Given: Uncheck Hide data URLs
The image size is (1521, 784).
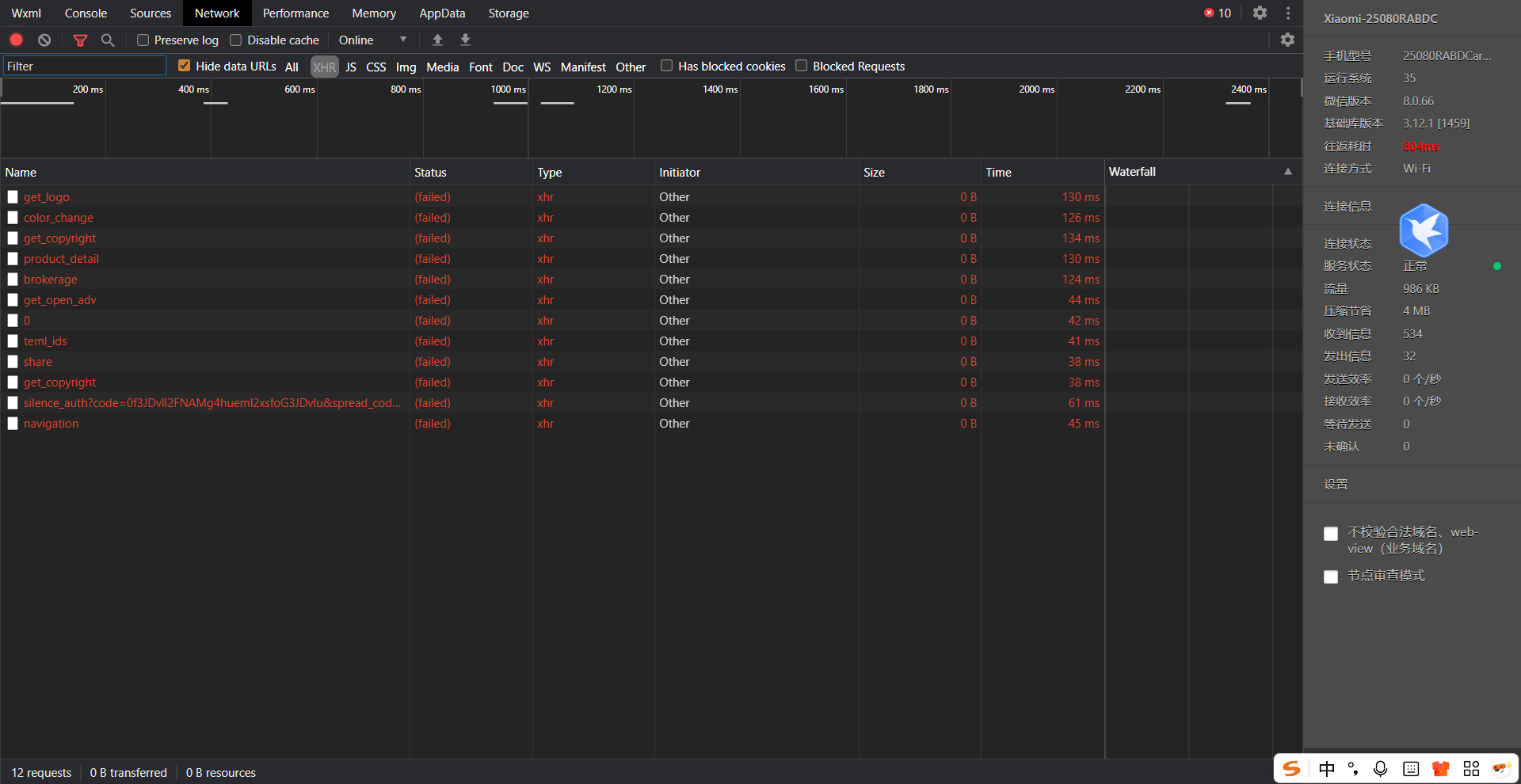Looking at the screenshot, I should (185, 66).
